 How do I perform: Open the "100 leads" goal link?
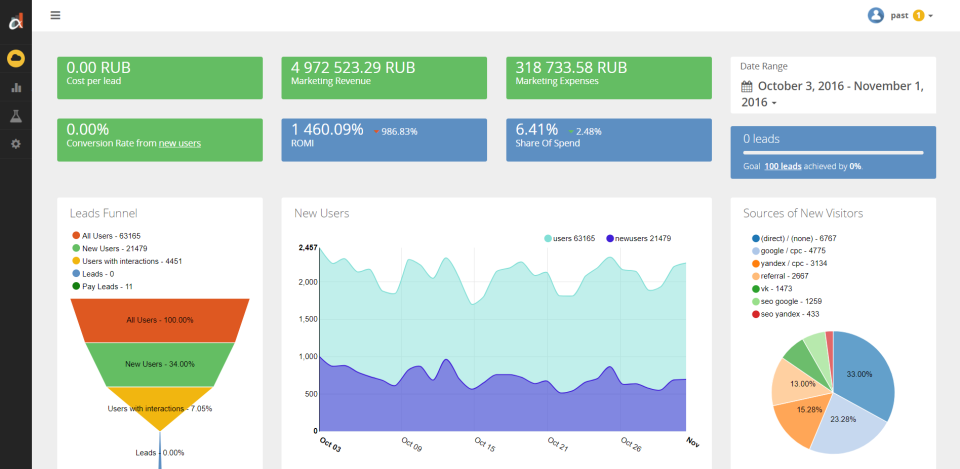coord(783,166)
